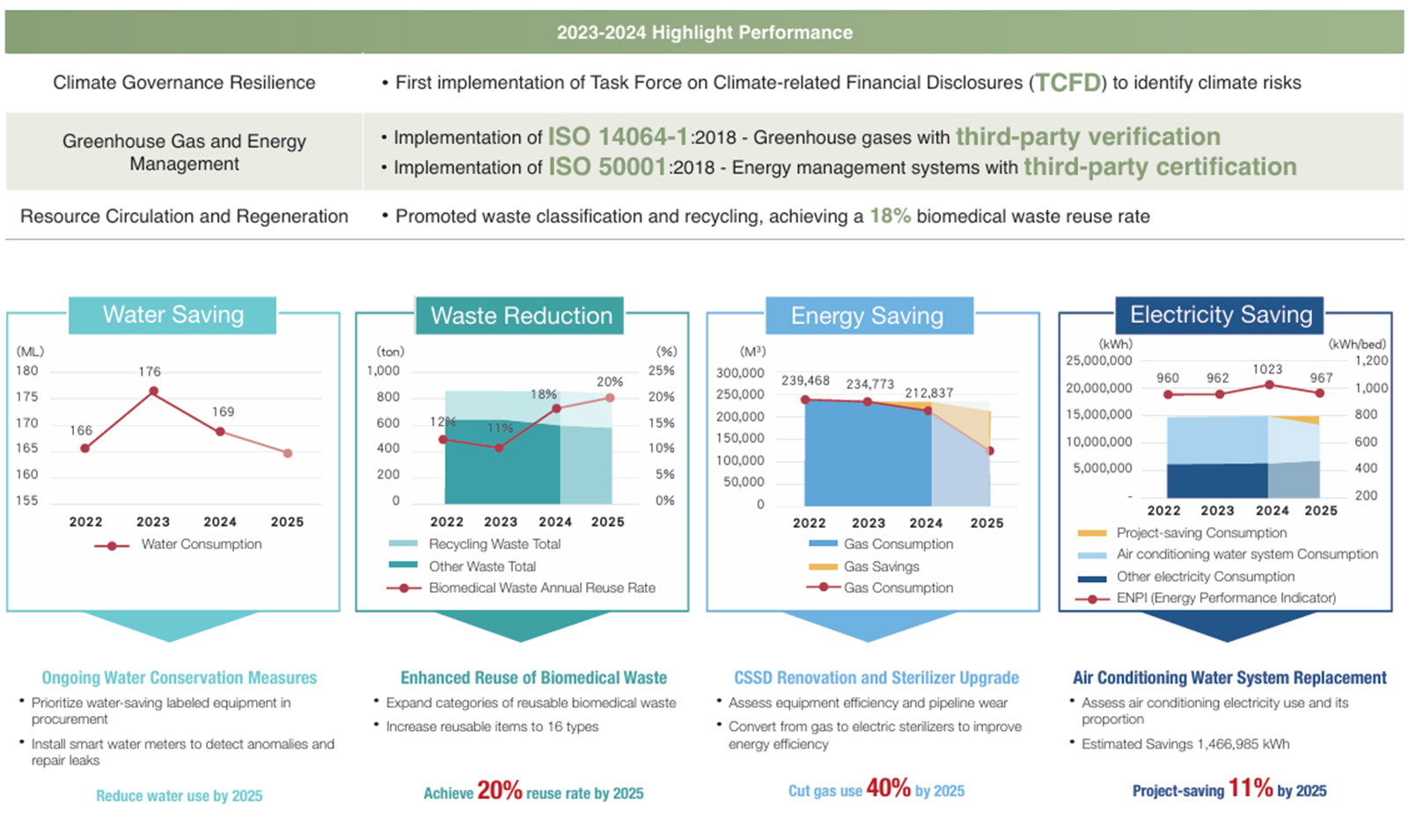Click the Recycling Waste Total legend swatch
The height and width of the screenshot is (840, 1408).
pyautogui.click(x=403, y=544)
